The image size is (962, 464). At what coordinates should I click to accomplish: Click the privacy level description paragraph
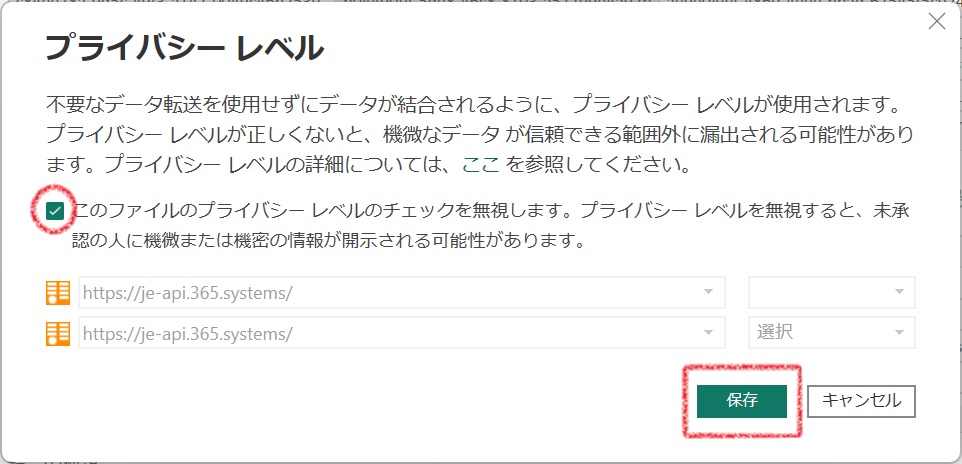click(480, 133)
